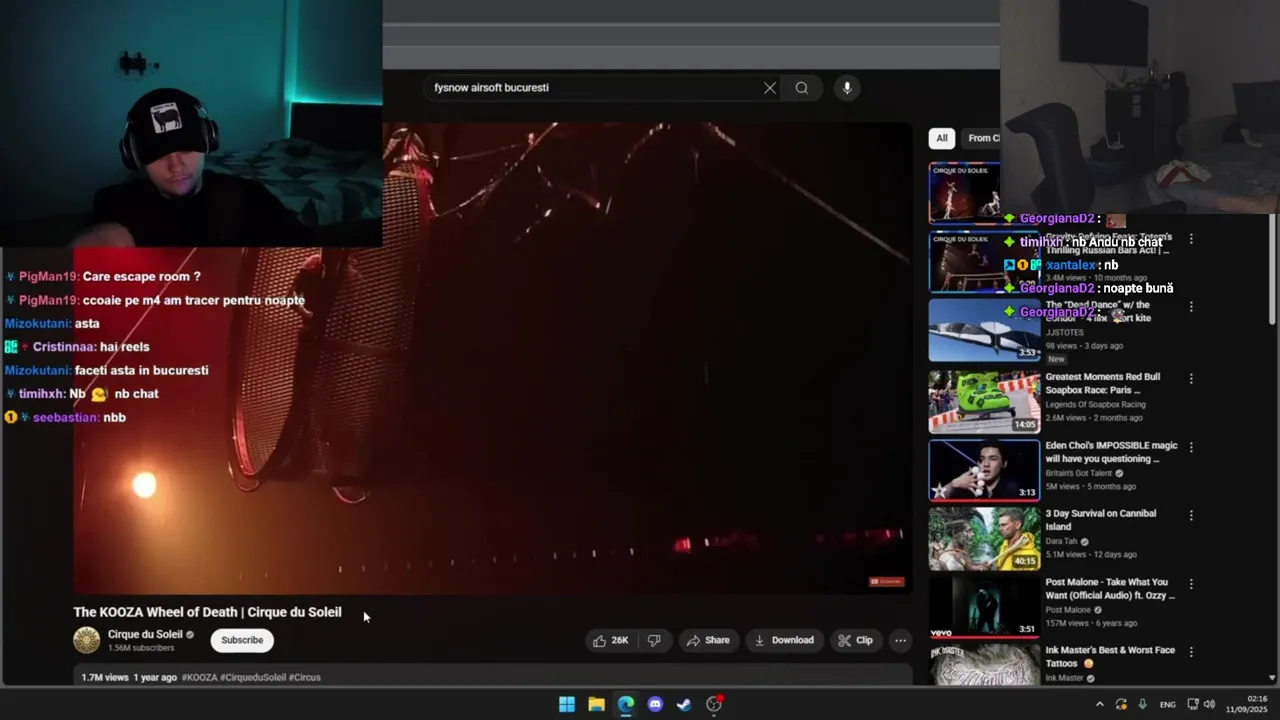Open File Explorer from the taskbar

596,704
